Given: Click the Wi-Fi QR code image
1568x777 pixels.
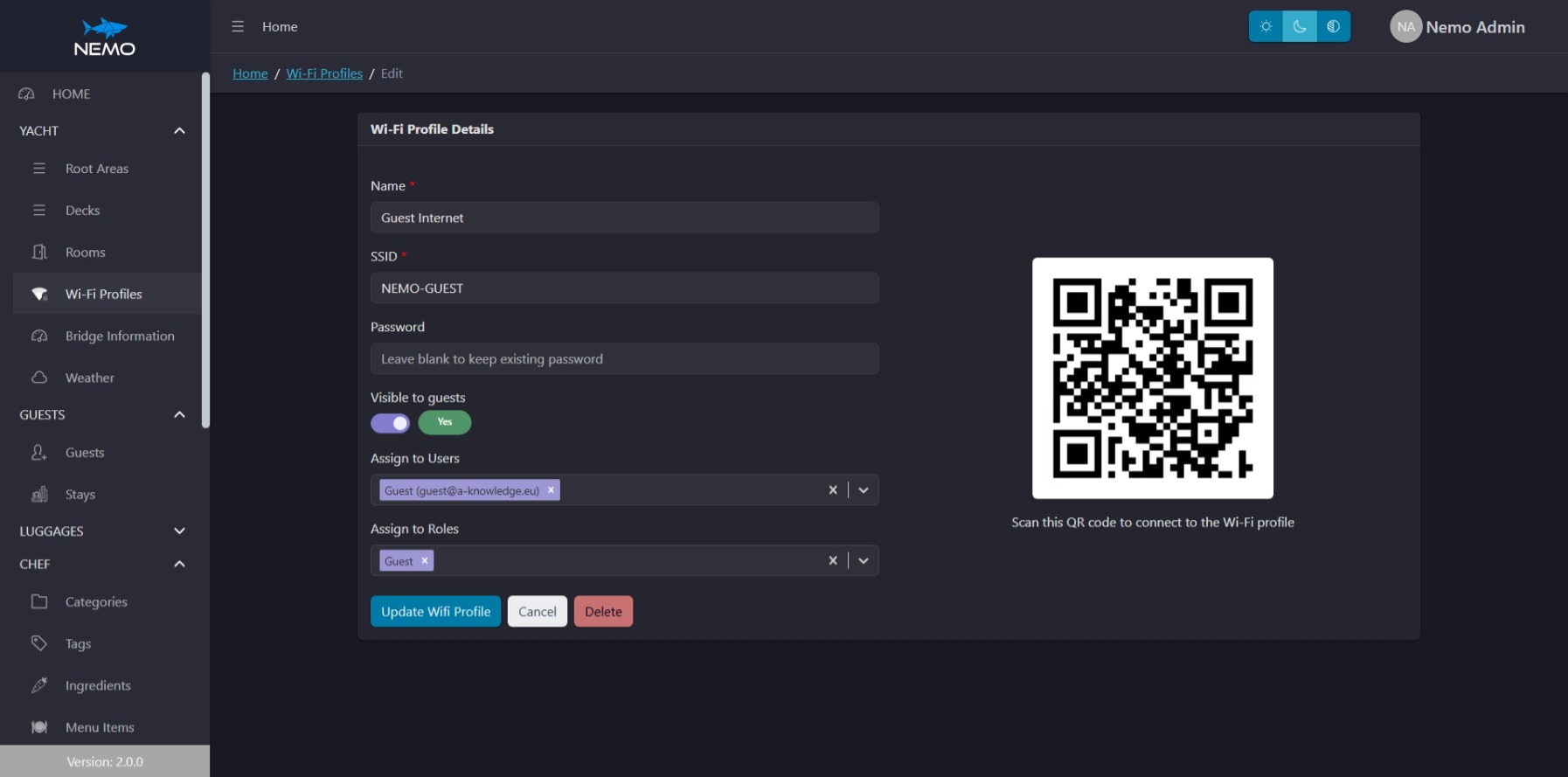Looking at the screenshot, I should (1152, 378).
